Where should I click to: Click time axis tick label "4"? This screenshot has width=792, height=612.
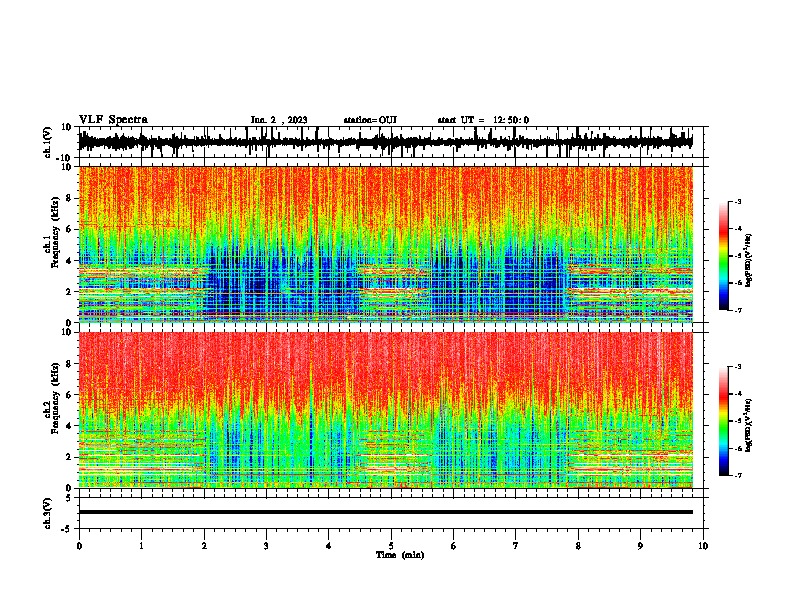(329, 546)
